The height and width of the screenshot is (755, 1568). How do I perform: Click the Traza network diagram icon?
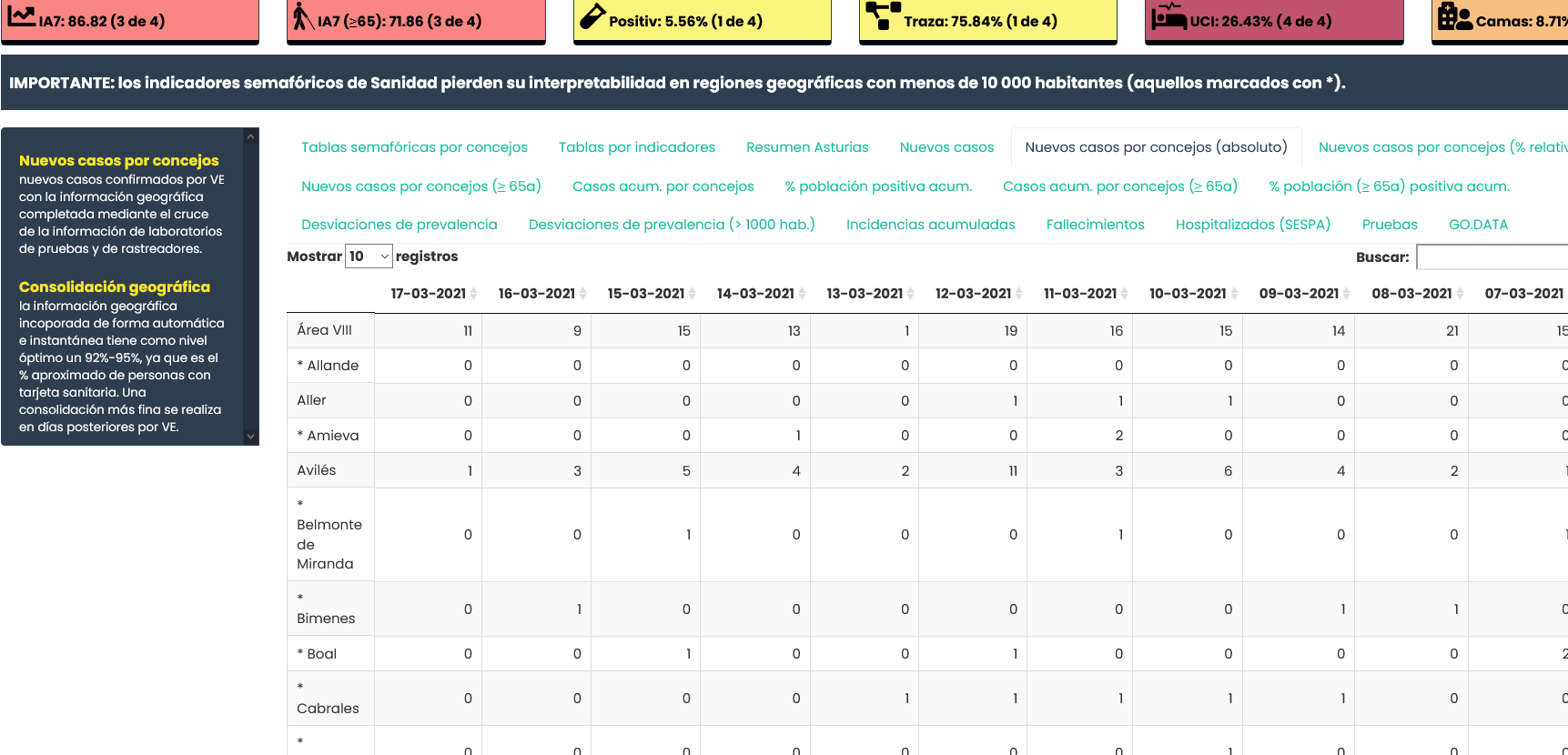tap(883, 15)
